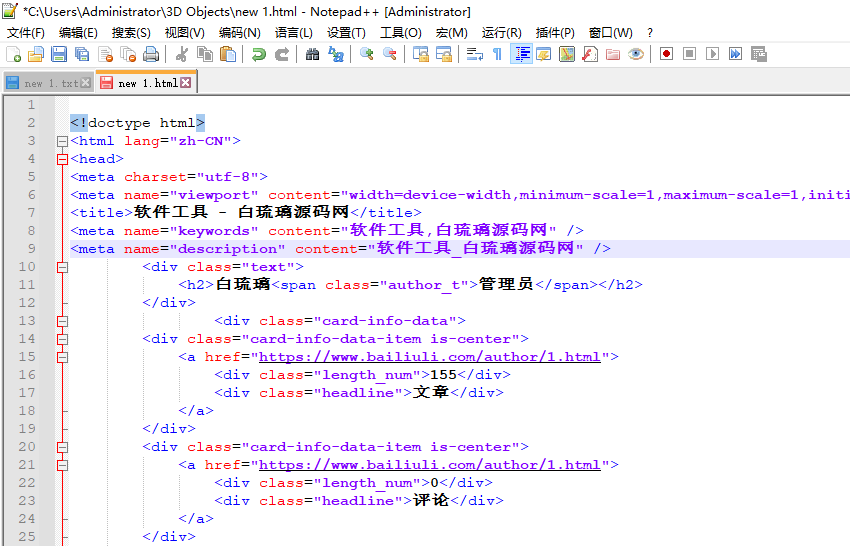The height and width of the screenshot is (546, 850).
Task: Collapse the head block fold marker on line 4
Action: [x=62, y=159]
